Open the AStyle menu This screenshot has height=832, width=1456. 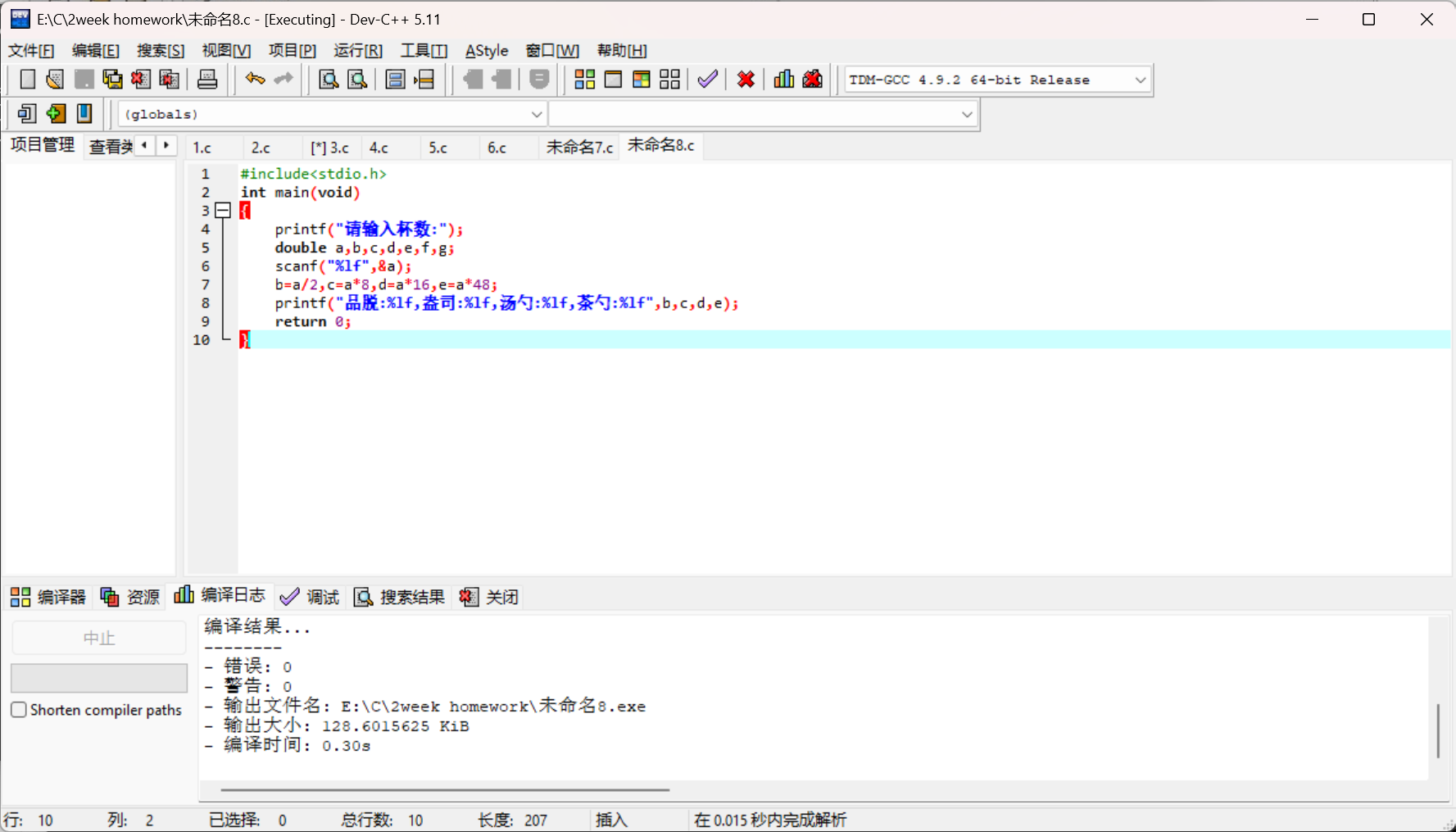point(487,51)
